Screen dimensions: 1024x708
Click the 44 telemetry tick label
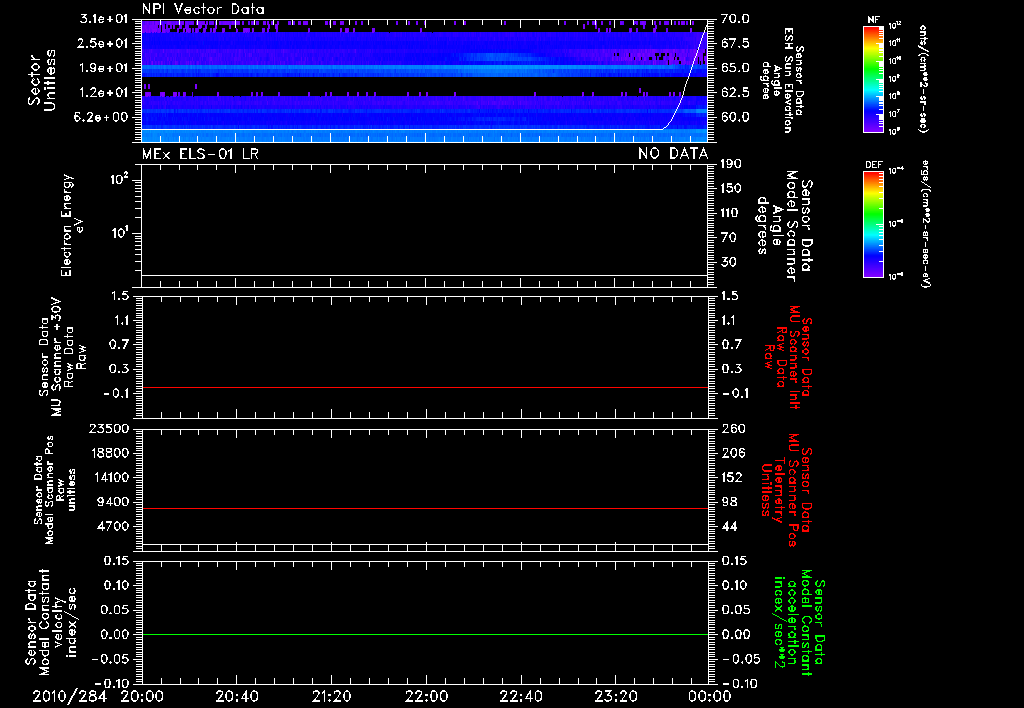[729, 526]
